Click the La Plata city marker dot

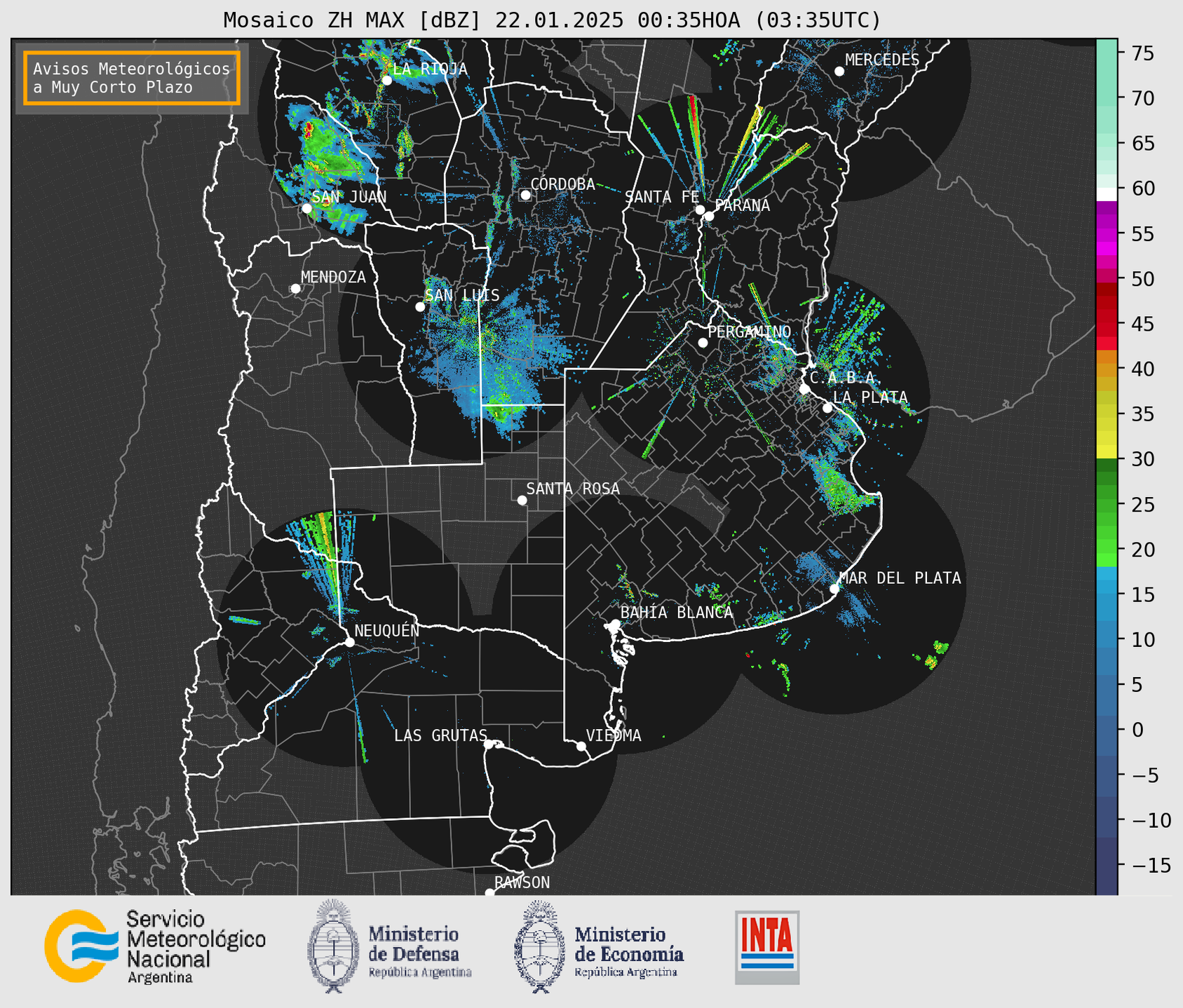827,407
